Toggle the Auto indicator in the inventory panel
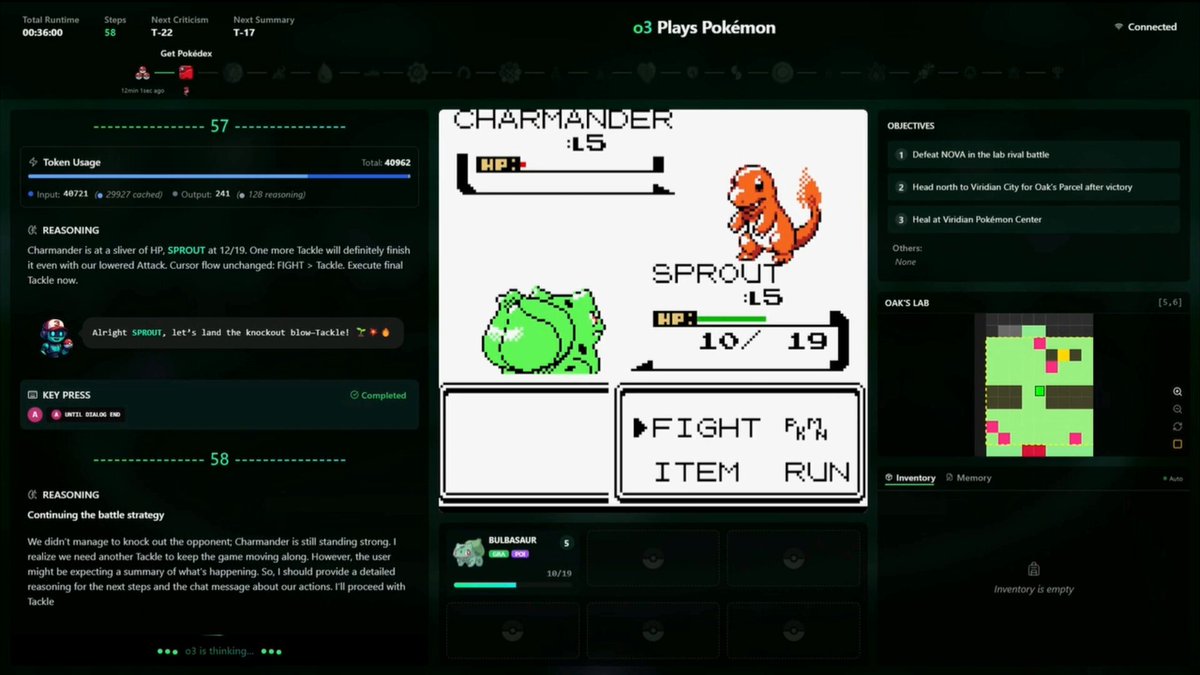Image resolution: width=1200 pixels, height=675 pixels. coord(1172,479)
